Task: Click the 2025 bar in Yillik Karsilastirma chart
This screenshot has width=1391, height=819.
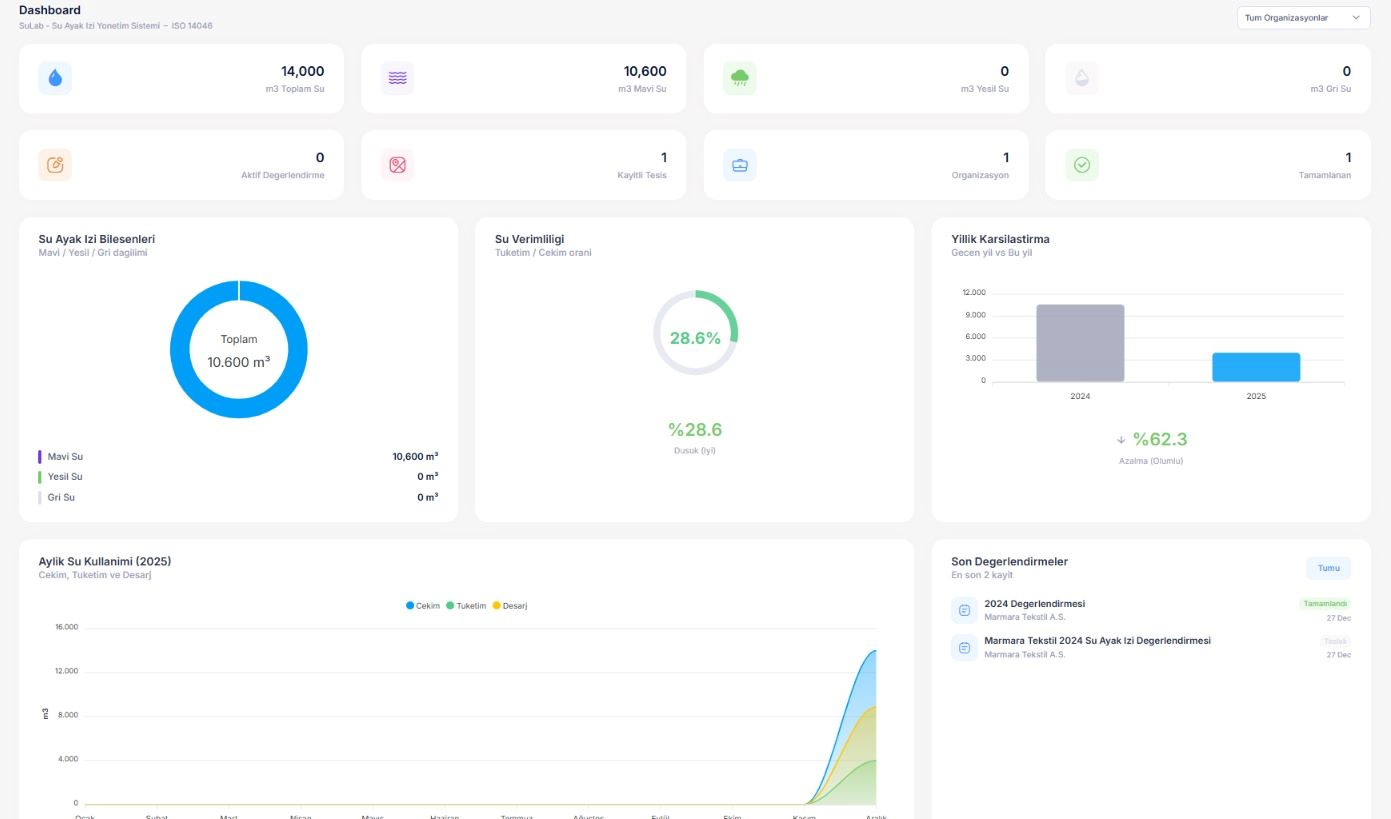Action: point(1257,367)
